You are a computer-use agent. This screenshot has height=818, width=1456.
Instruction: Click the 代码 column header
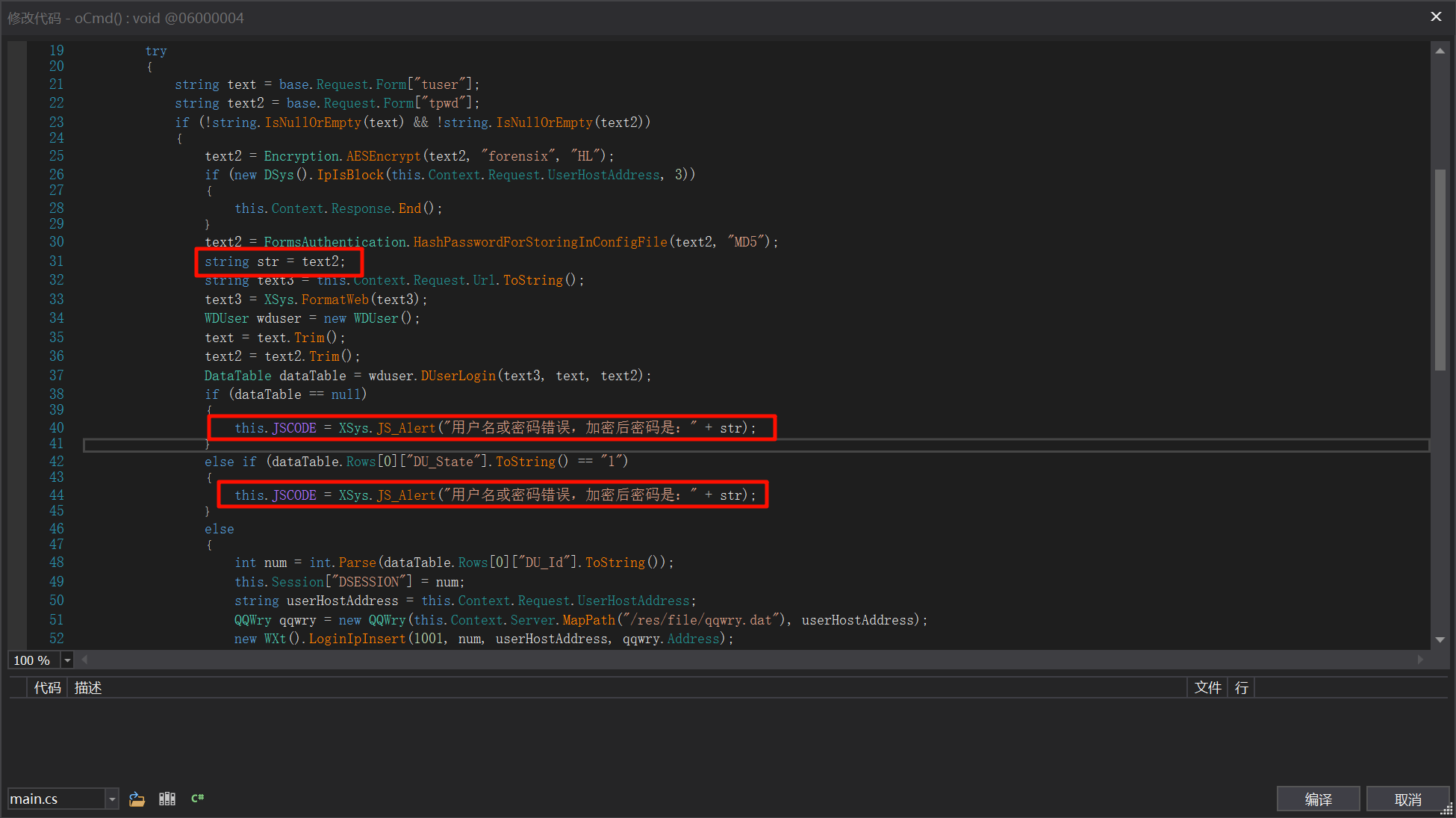tap(47, 687)
